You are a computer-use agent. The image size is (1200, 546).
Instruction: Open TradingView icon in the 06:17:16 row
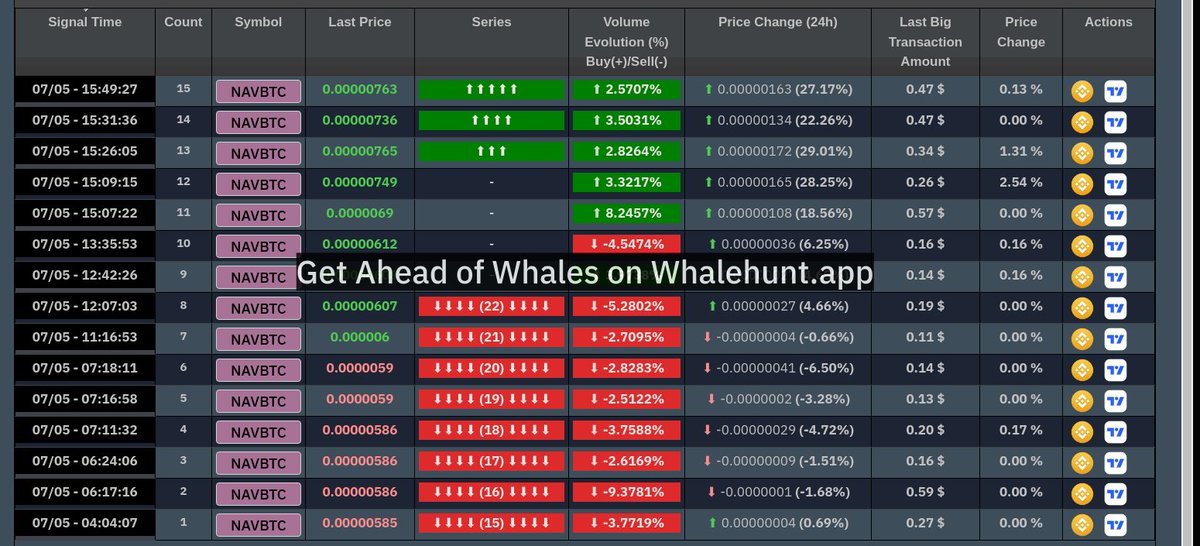coord(1115,494)
